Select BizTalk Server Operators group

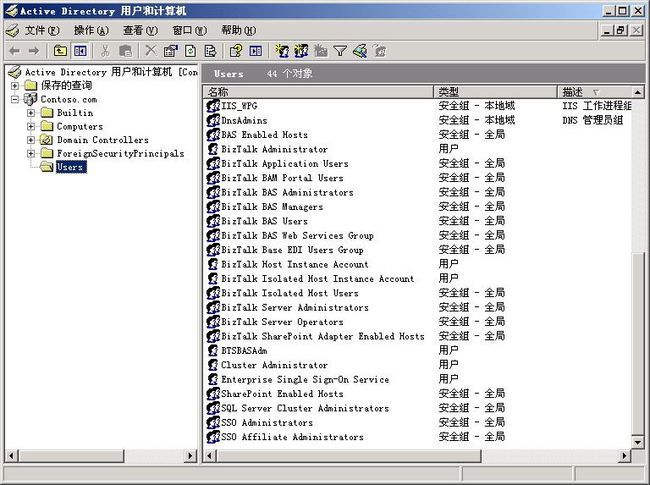(x=282, y=322)
